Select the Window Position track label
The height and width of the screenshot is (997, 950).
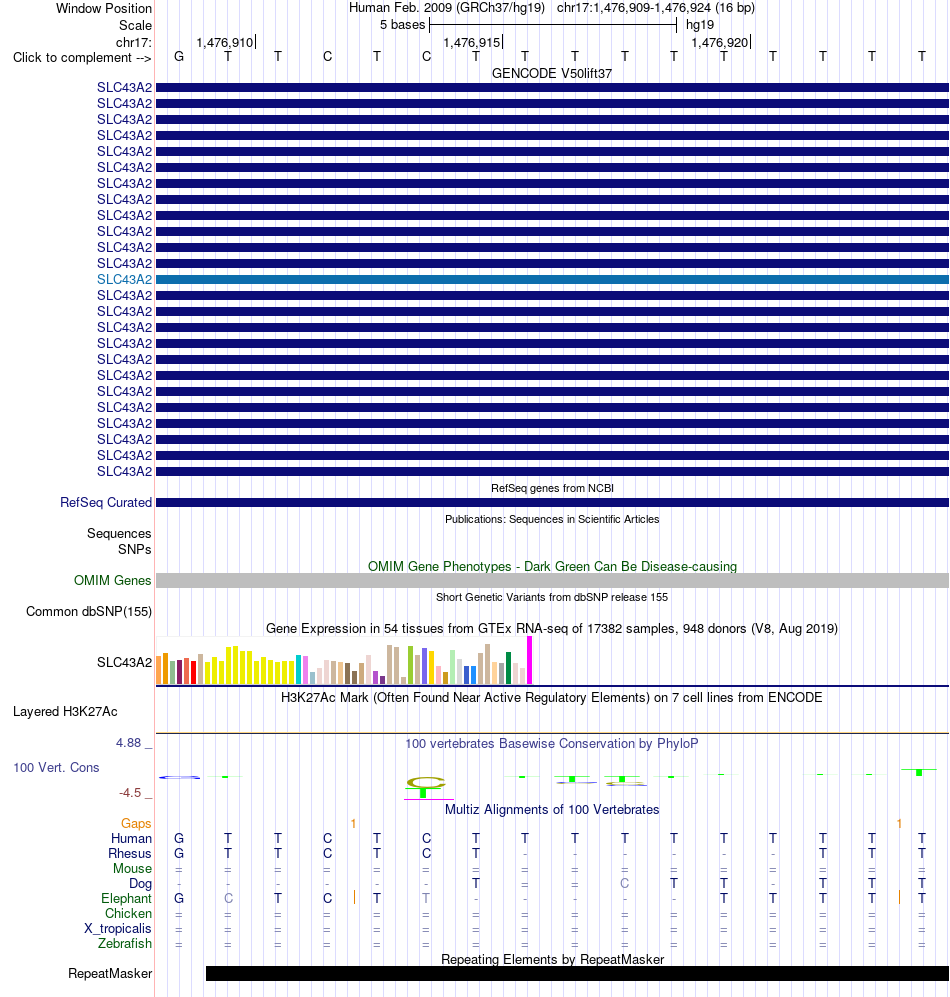coord(104,9)
